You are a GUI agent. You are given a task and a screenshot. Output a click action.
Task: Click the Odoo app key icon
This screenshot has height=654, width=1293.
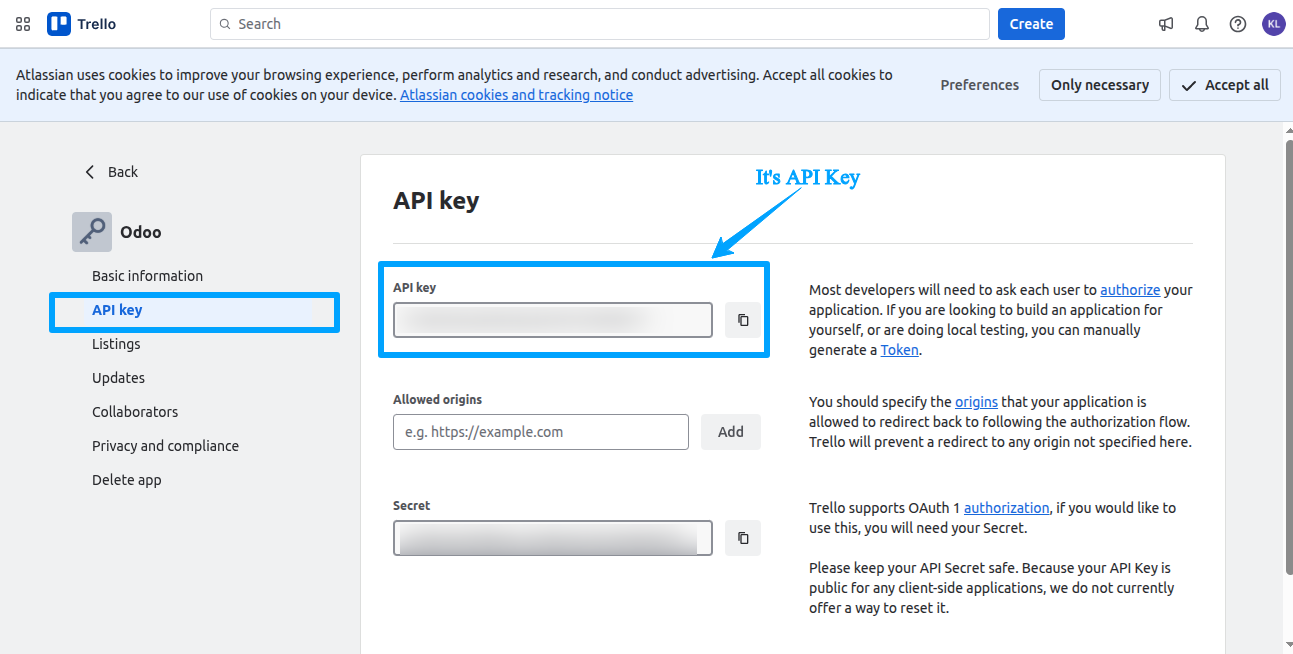click(x=92, y=232)
